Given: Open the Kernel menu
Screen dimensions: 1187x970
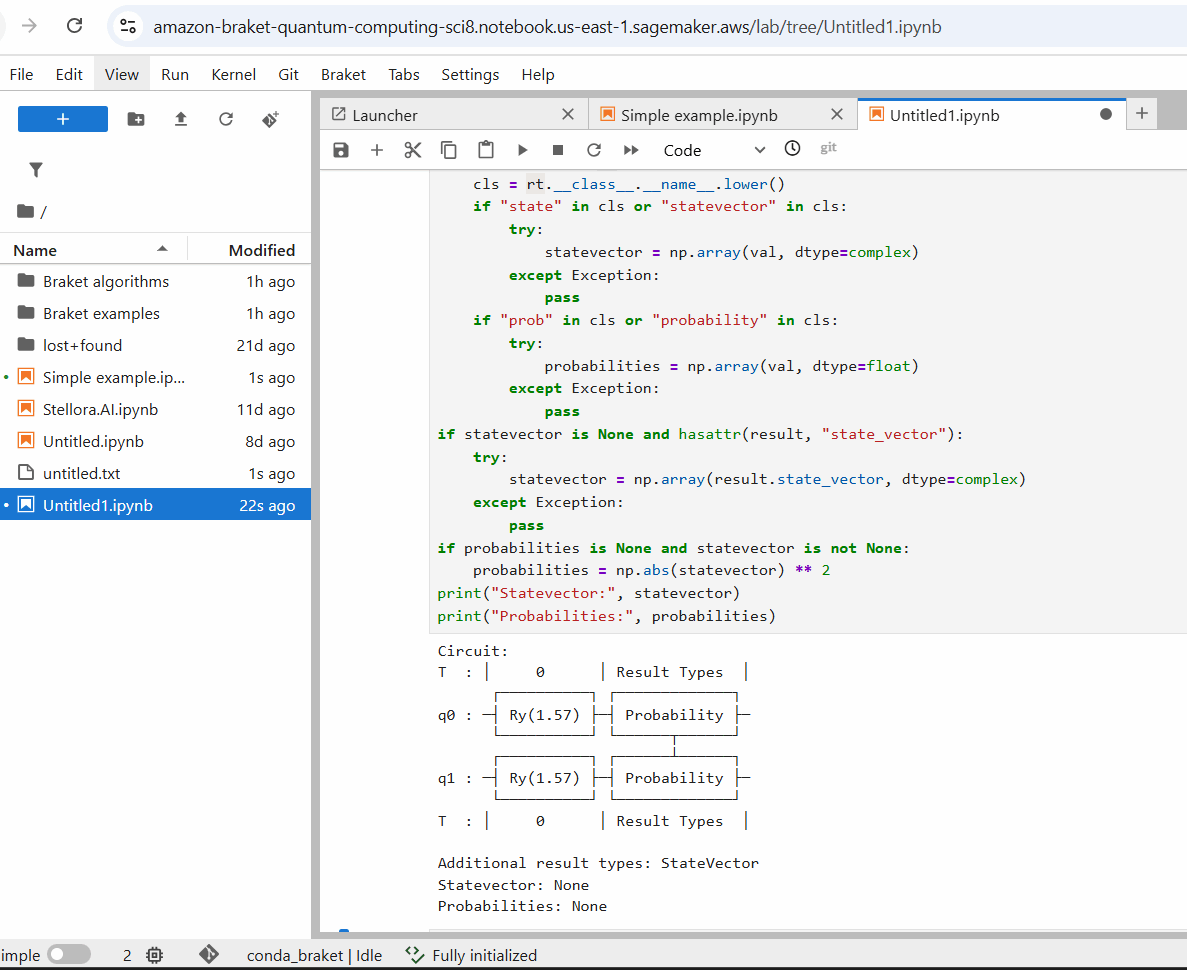Looking at the screenshot, I should tap(233, 74).
